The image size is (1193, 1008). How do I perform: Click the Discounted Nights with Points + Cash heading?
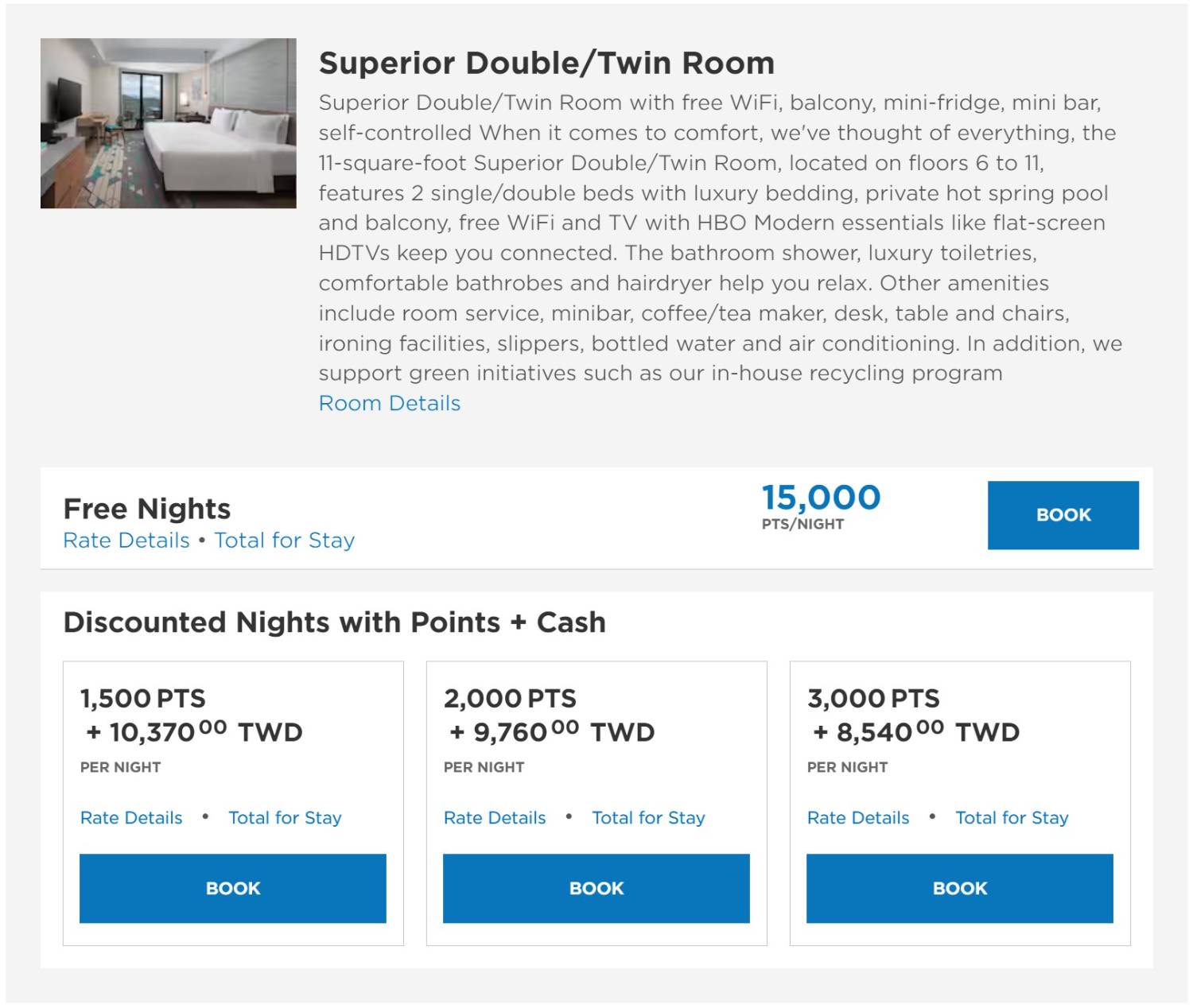point(334,622)
